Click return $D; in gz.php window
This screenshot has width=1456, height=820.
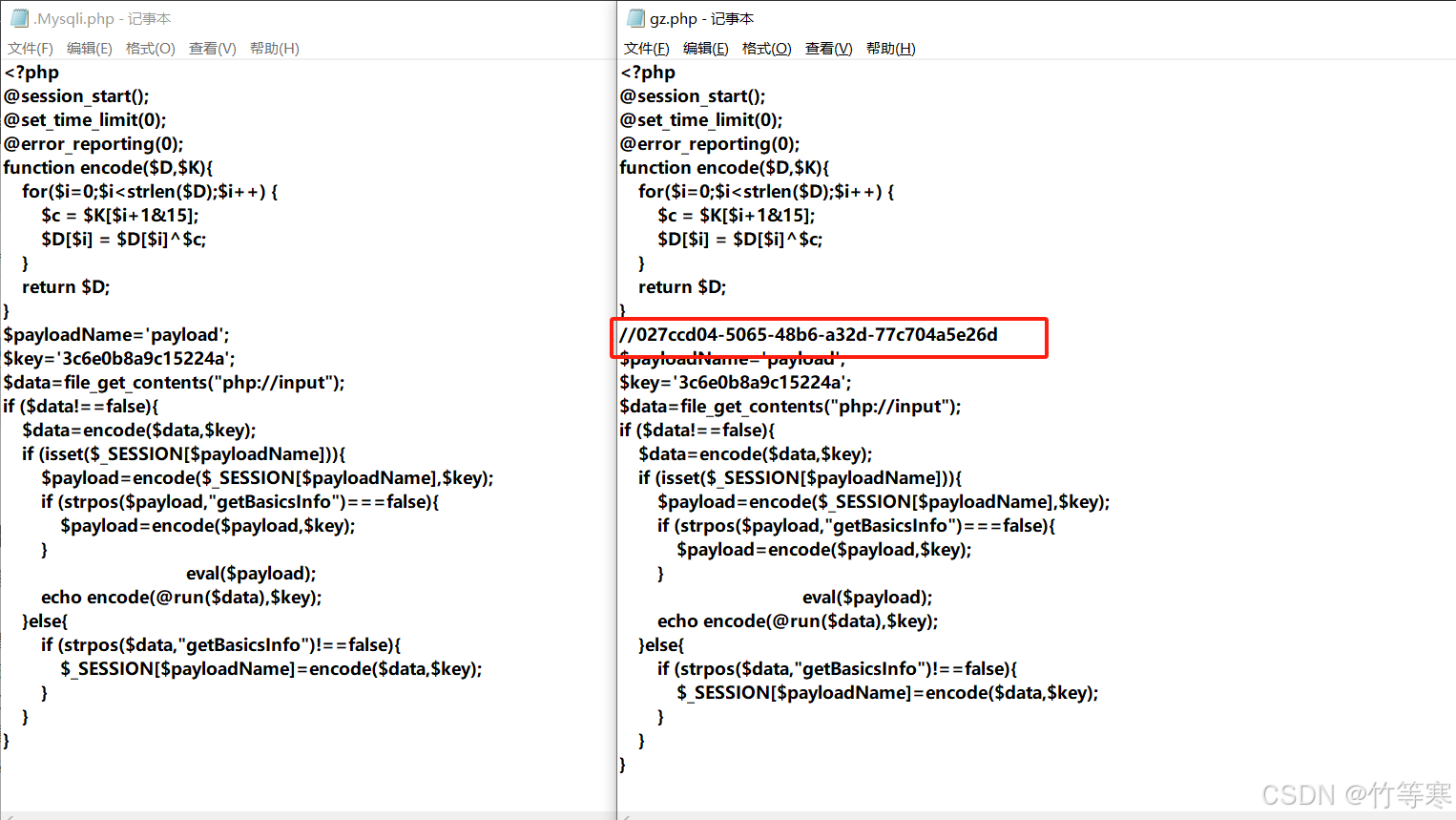[x=683, y=287]
